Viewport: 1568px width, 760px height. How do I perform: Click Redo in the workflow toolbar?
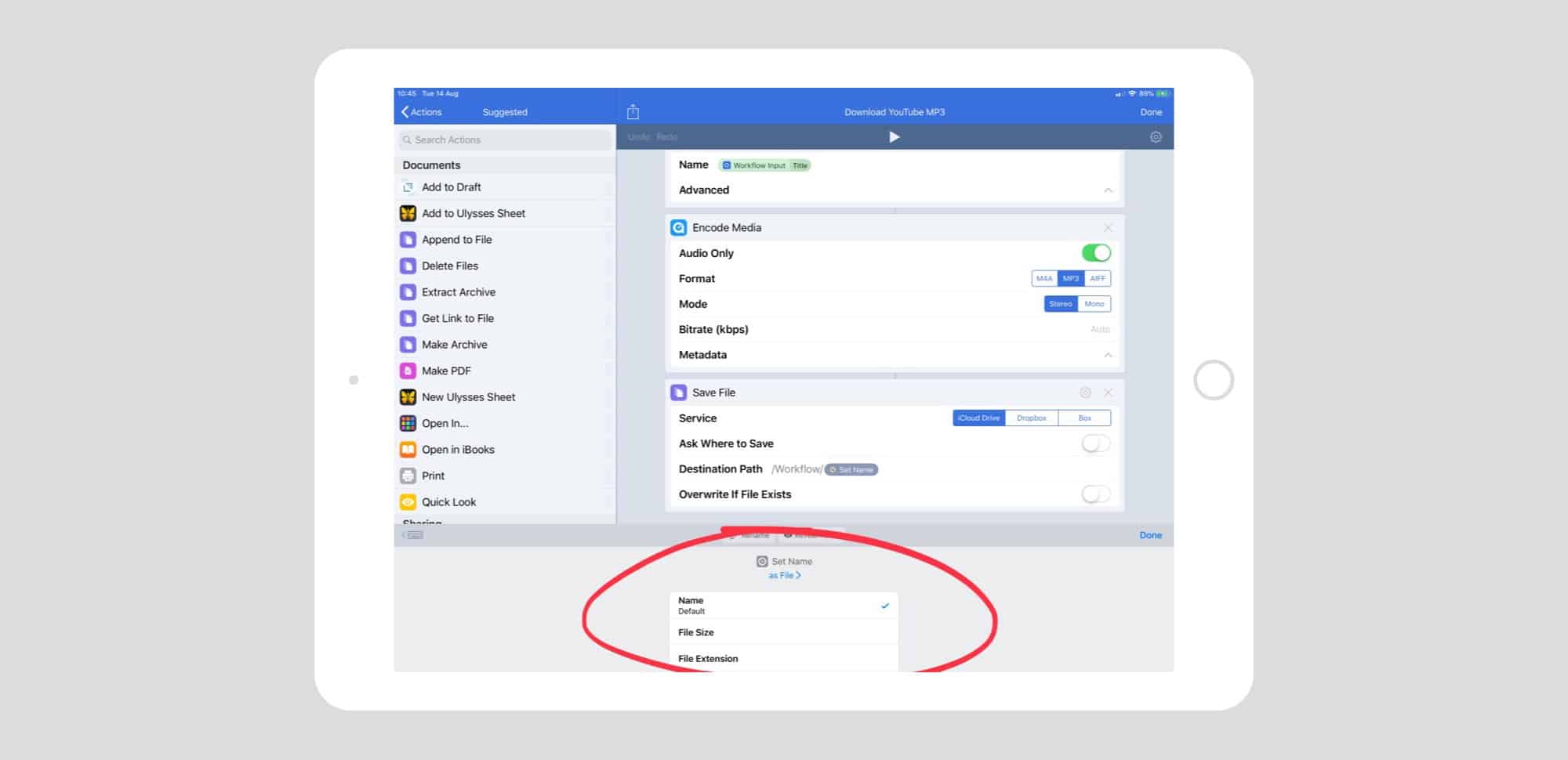click(x=667, y=137)
